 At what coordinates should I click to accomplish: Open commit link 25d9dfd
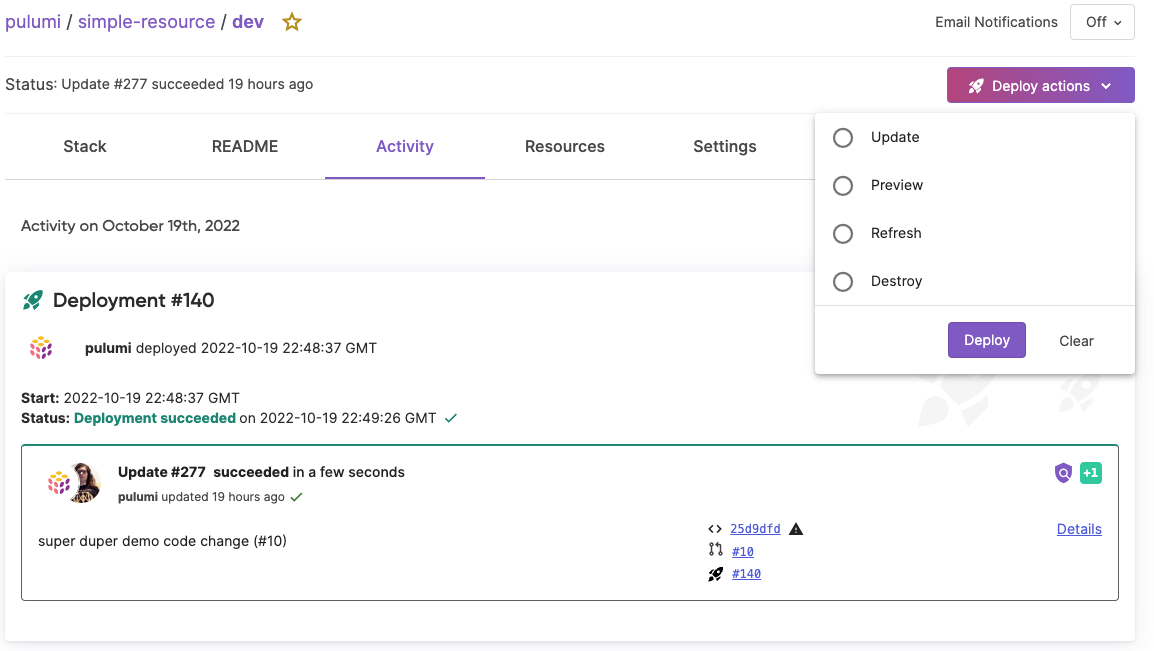(755, 529)
